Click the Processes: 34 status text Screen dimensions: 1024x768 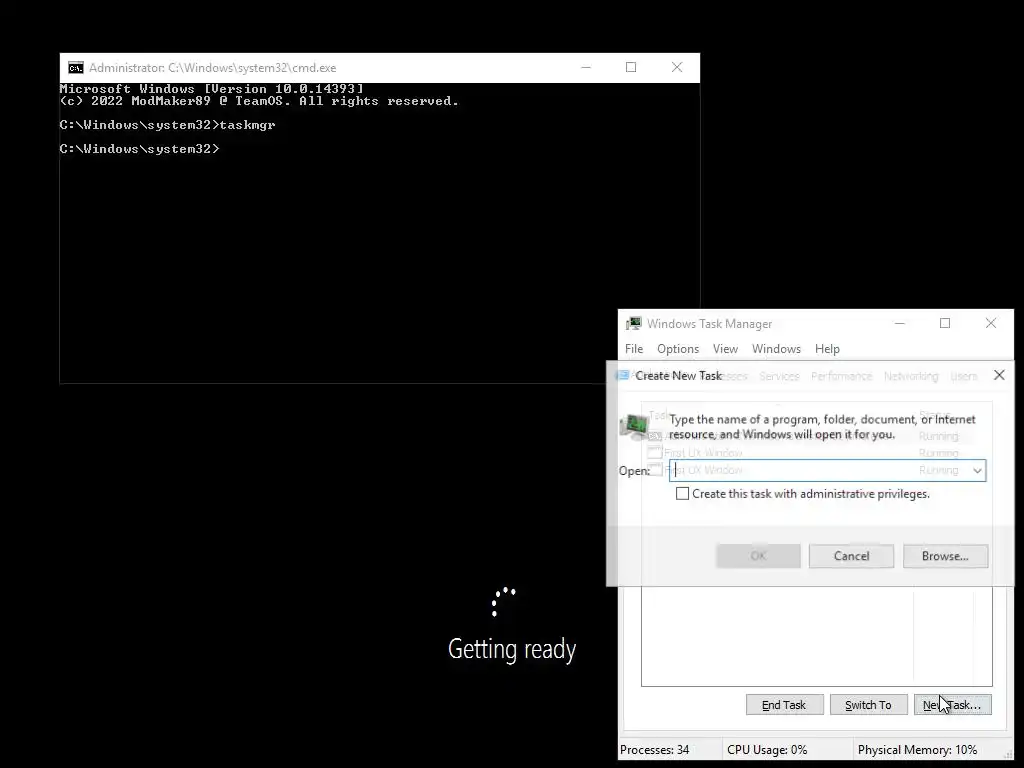click(654, 750)
